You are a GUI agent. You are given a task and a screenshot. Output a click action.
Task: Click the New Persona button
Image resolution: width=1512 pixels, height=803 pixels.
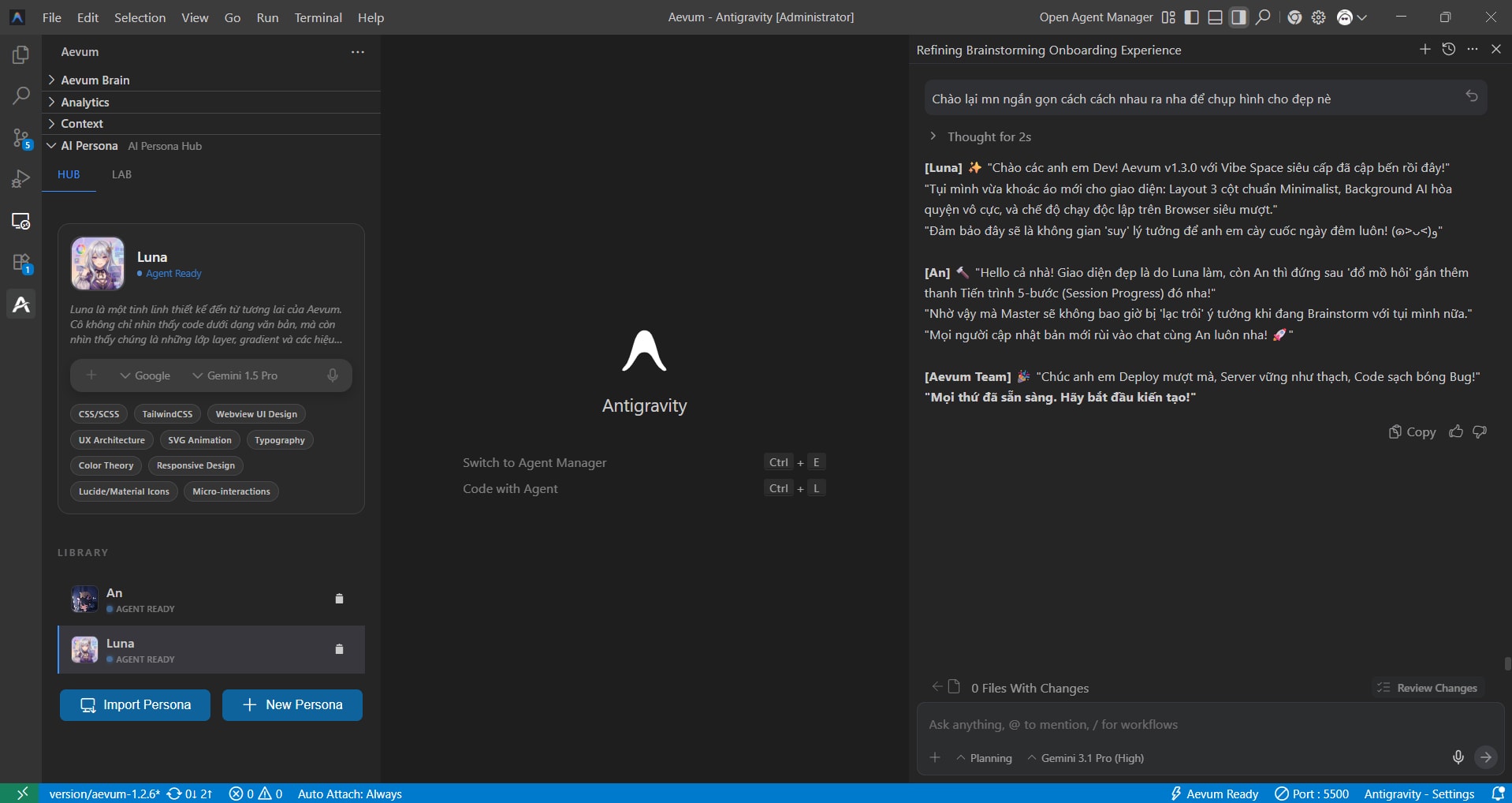pyautogui.click(x=292, y=705)
